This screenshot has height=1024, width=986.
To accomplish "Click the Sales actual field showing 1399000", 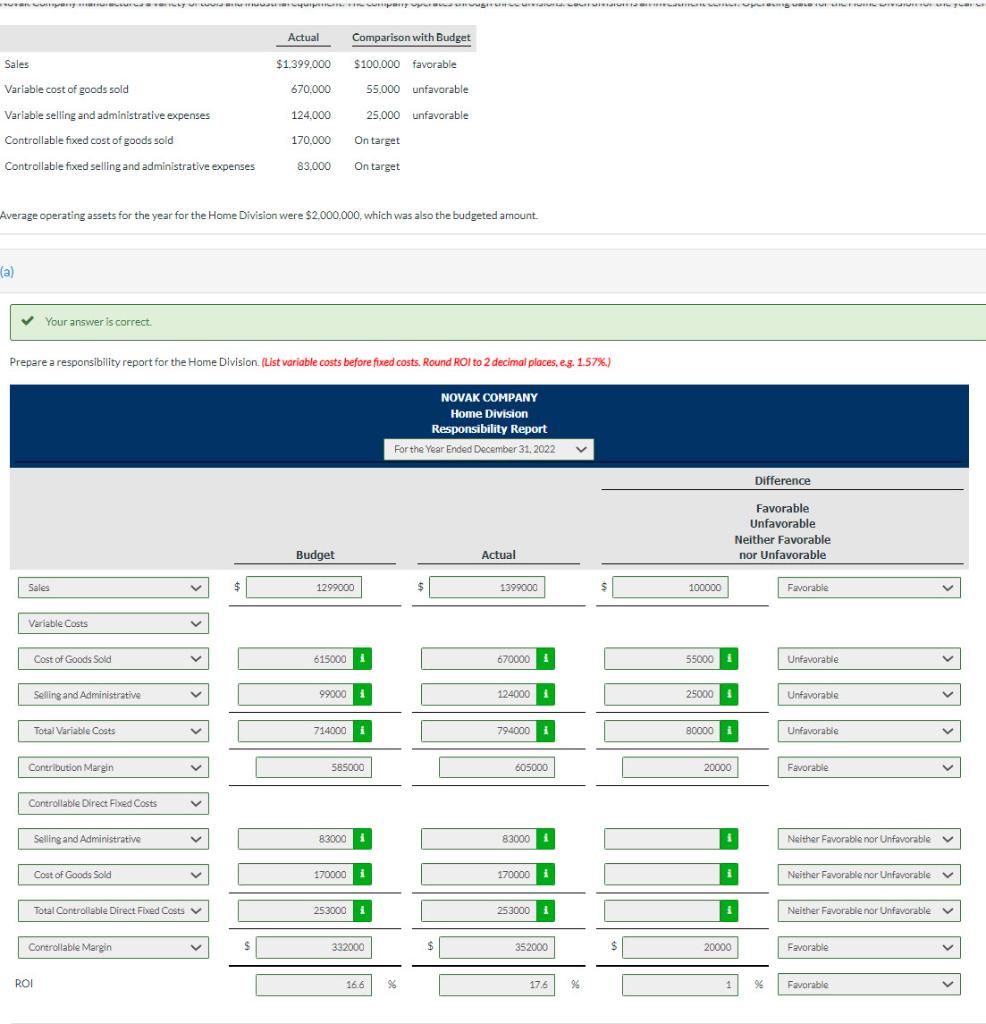I will 487,587.
